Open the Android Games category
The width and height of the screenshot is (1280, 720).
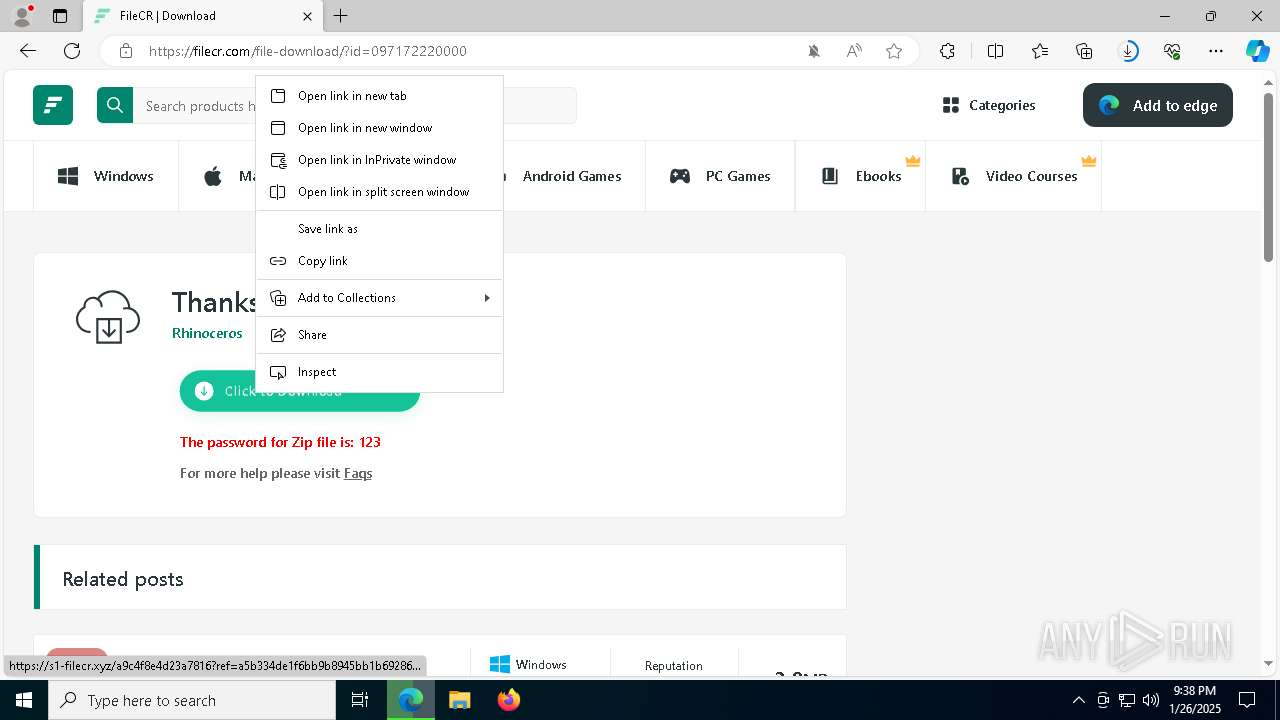click(x=571, y=176)
